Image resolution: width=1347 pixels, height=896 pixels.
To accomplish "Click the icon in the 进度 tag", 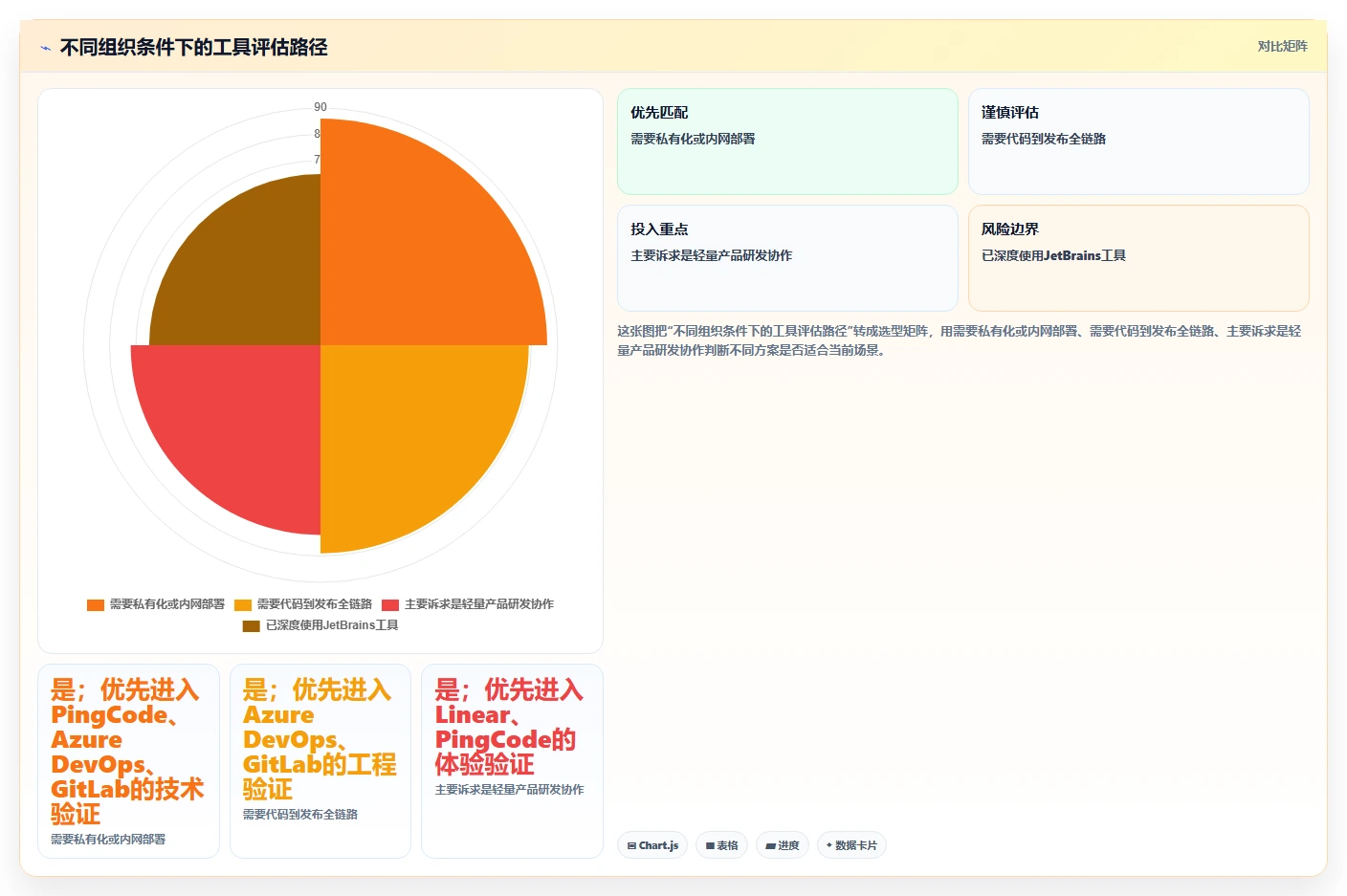I will pos(770,845).
